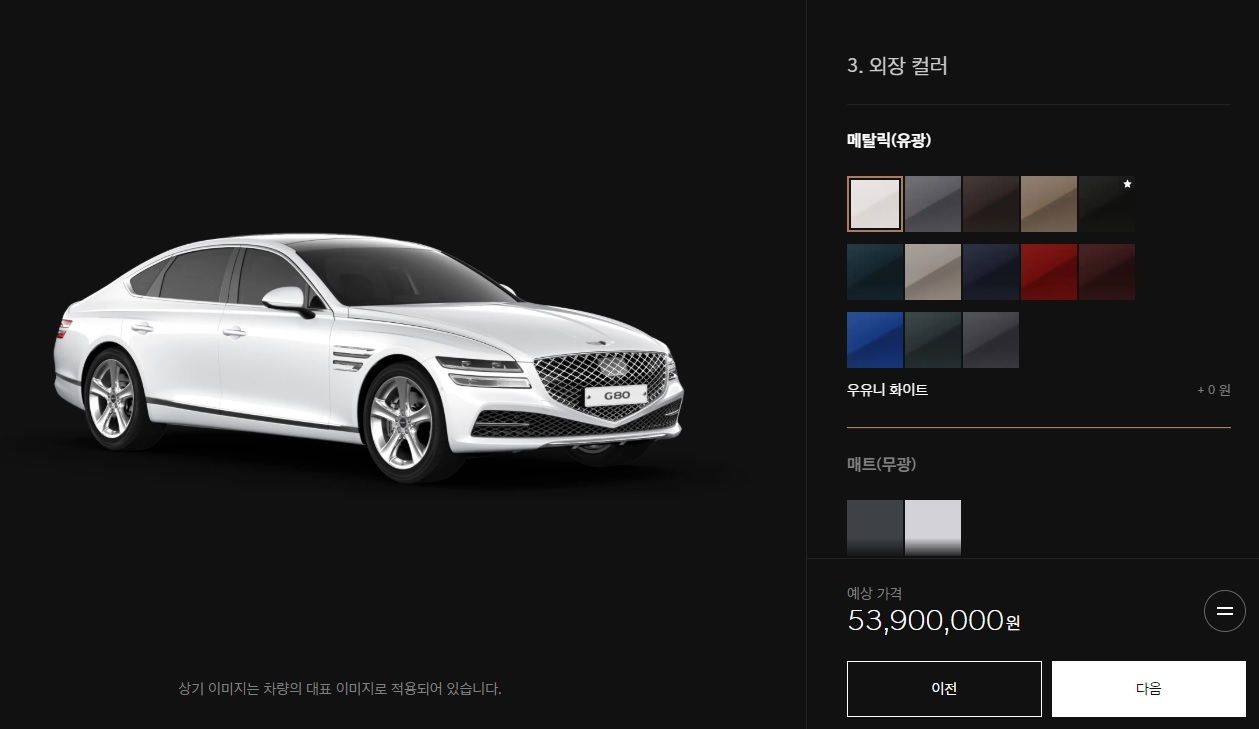Choose the light white matte swatch
This screenshot has height=729, width=1259.
[x=933, y=528]
